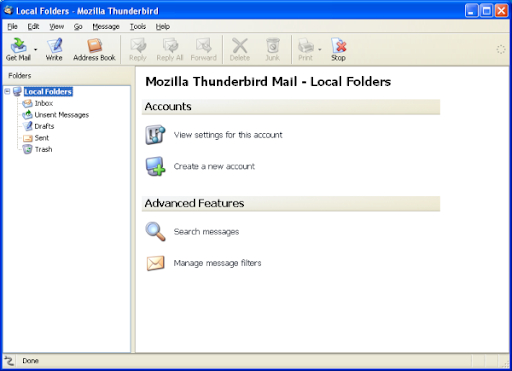Select Local Folders in folder tree
The width and height of the screenshot is (512, 371).
[48, 92]
